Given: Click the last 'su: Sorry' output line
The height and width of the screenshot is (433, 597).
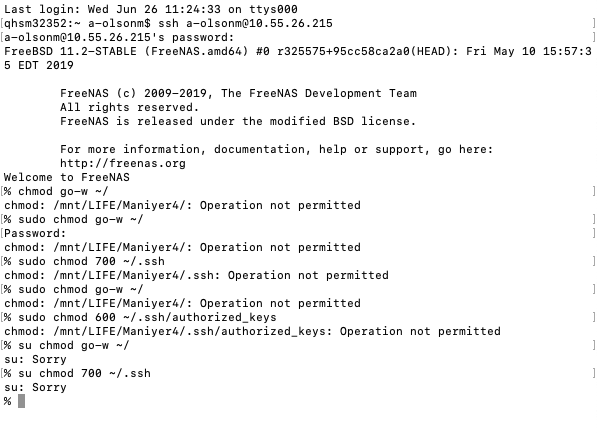Looking at the screenshot, I should [35, 387].
